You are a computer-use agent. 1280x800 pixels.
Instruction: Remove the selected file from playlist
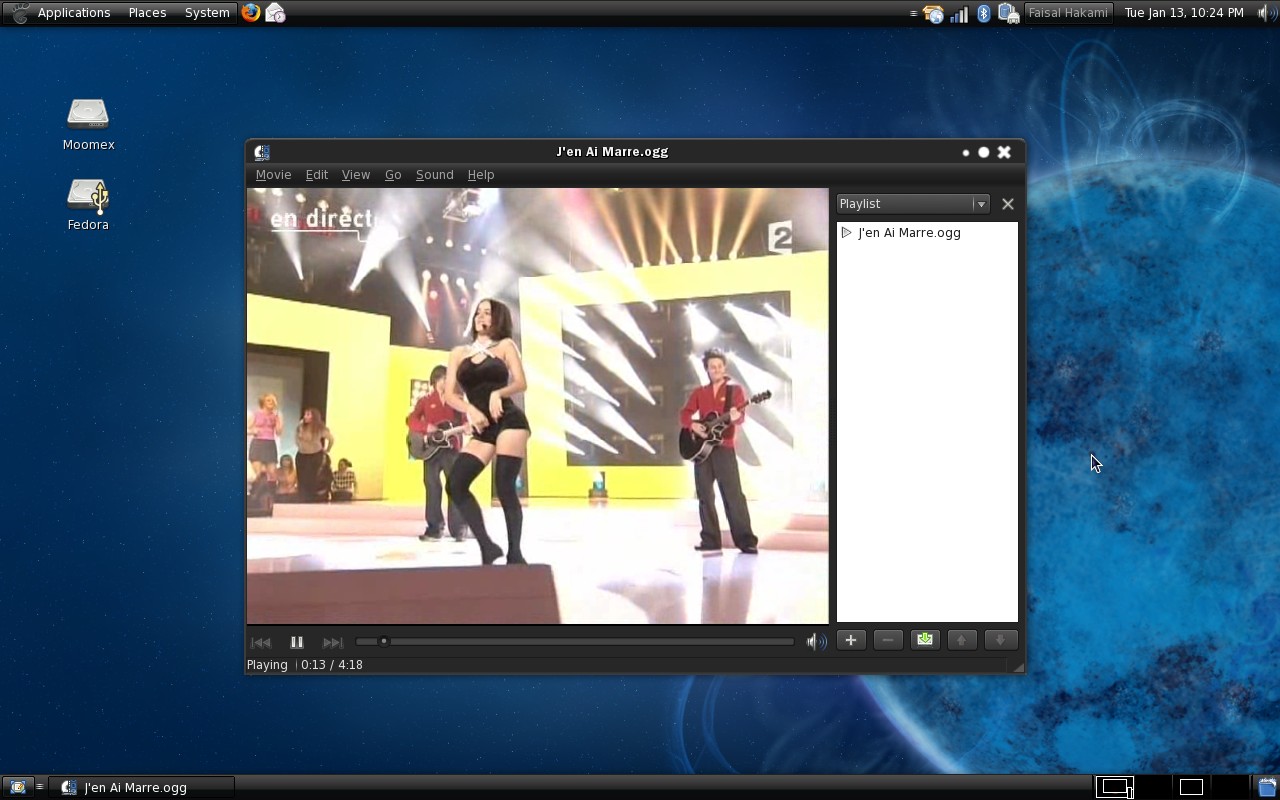[888, 640]
